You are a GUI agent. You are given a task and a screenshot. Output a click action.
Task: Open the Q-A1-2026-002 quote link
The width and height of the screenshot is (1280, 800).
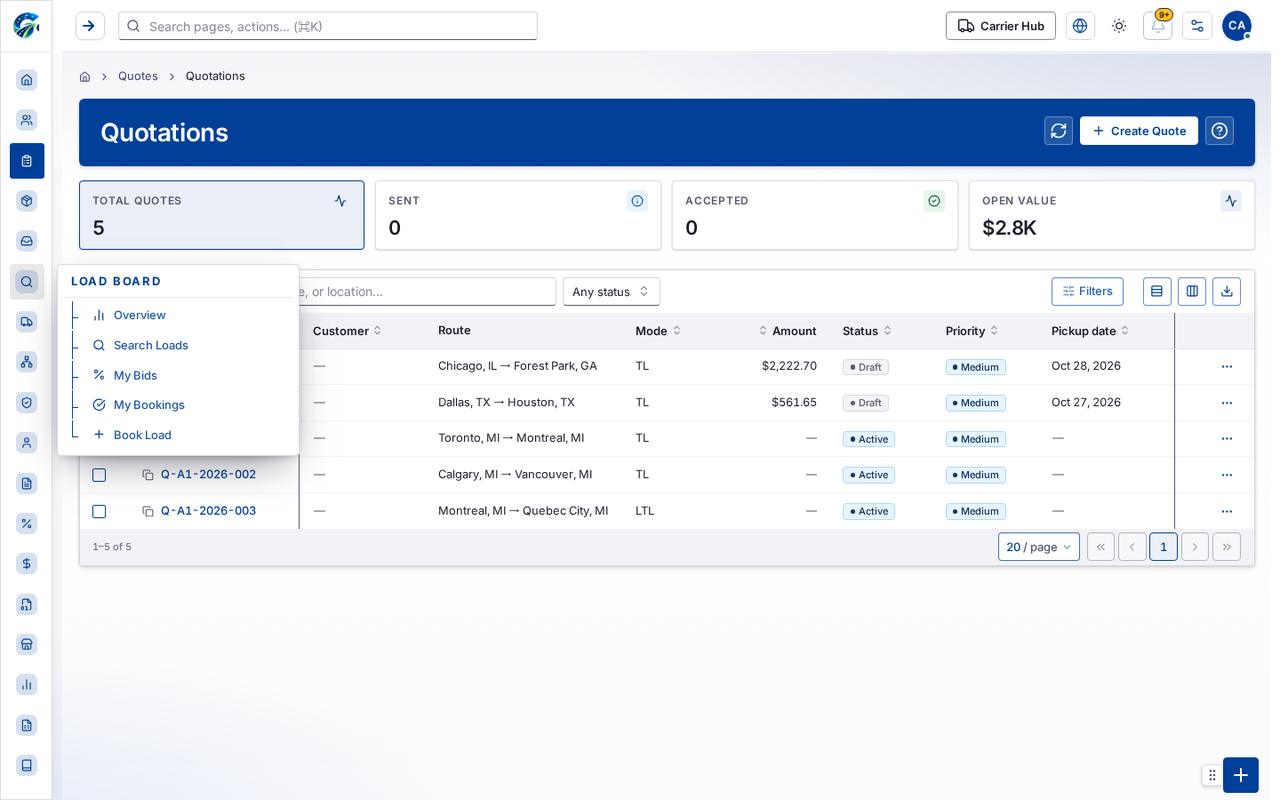point(208,475)
